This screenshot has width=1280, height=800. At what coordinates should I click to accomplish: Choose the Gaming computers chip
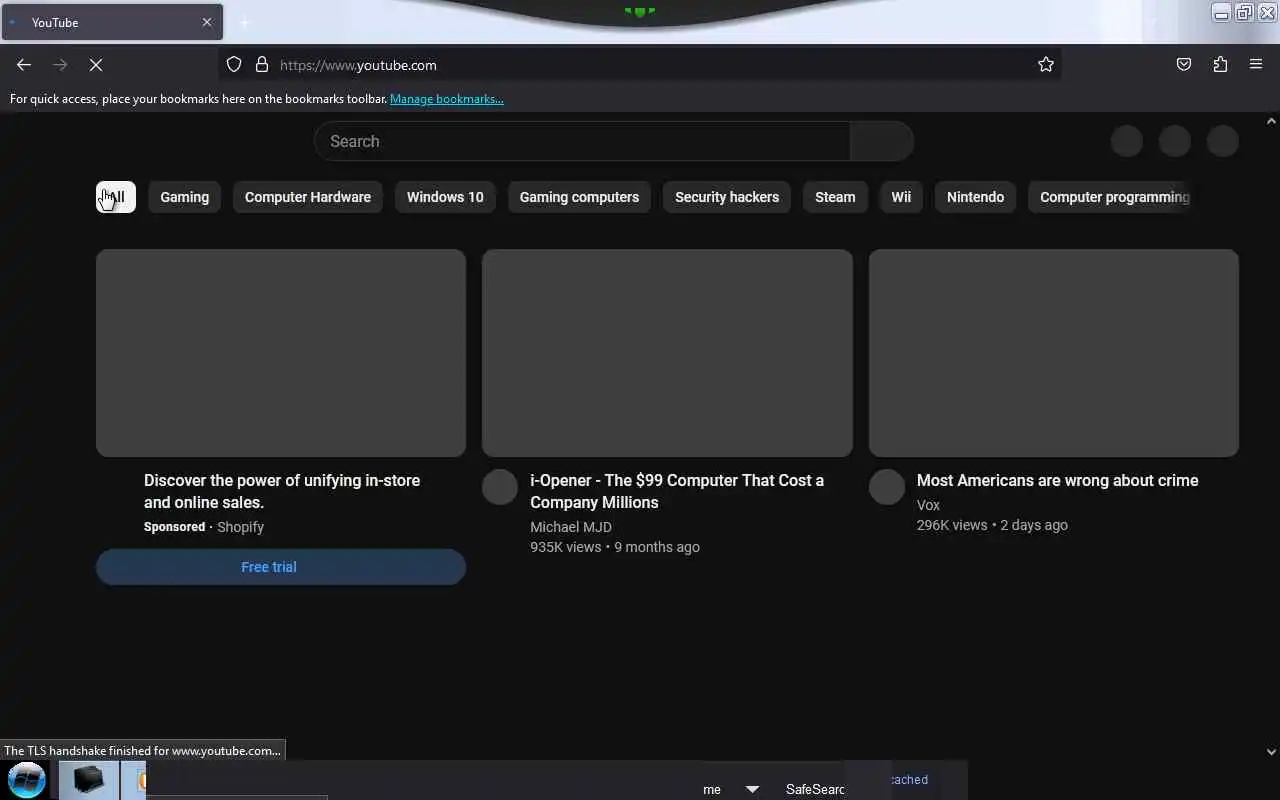[579, 197]
